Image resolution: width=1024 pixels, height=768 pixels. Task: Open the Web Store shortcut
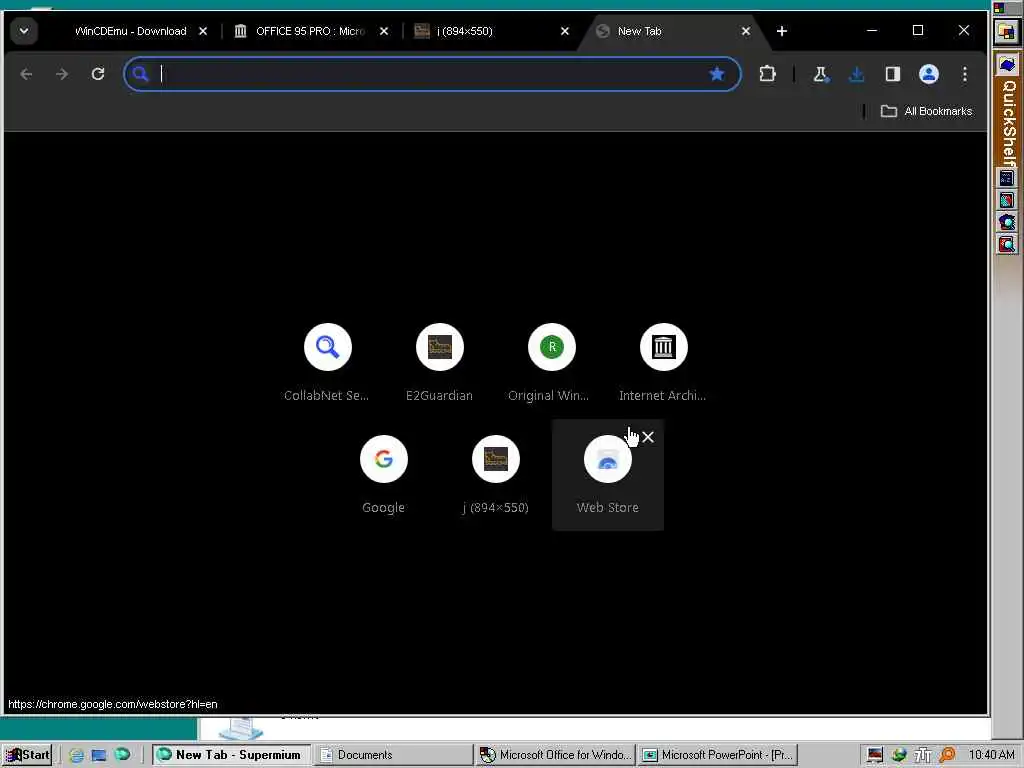tap(607, 475)
